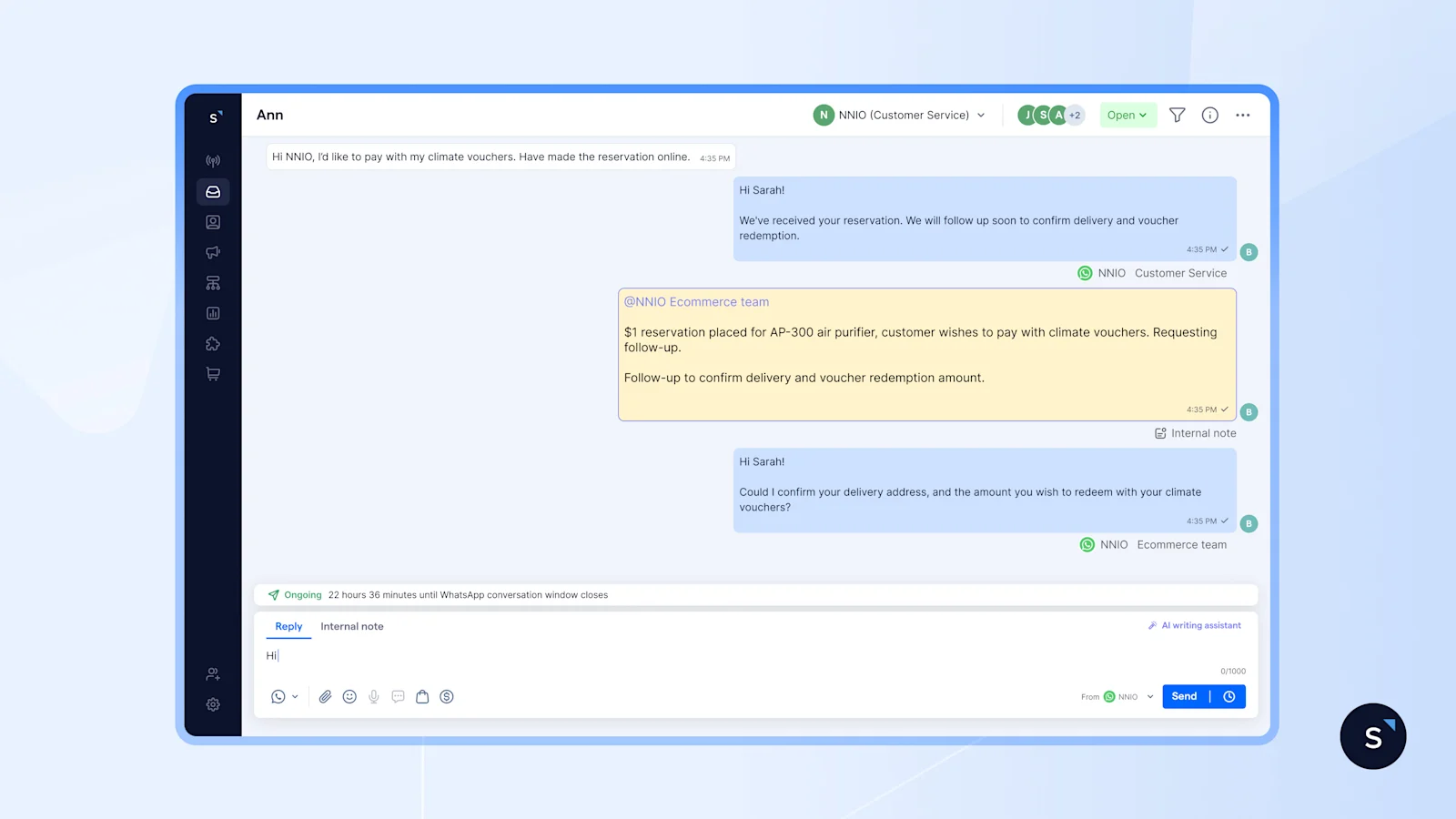Click the J collaborator avatar
Screen dimensions: 1456x819
(1026, 115)
